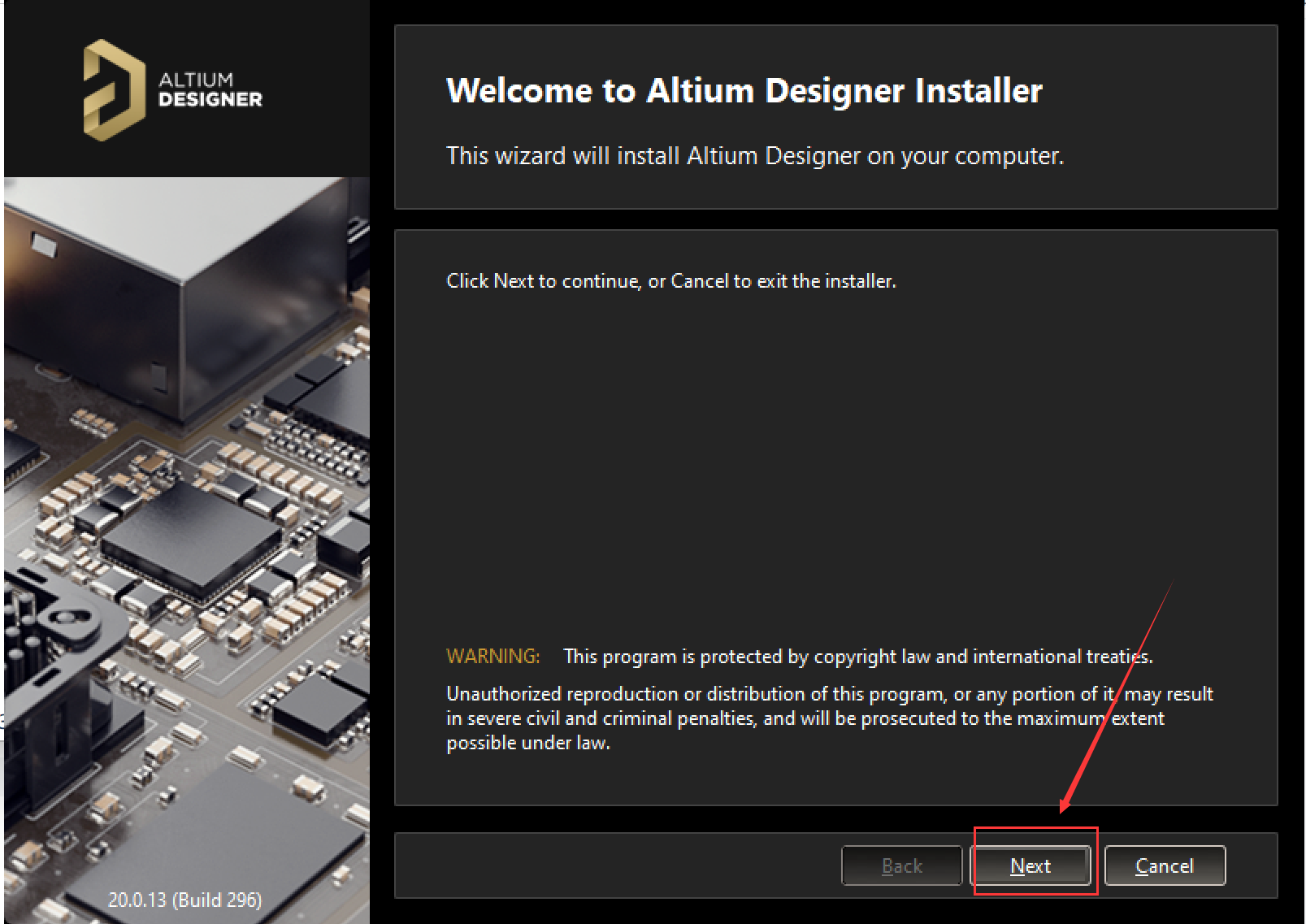Select the 'Click Next to continue' instruction text
Screen dimensions: 1306x924
[671, 281]
